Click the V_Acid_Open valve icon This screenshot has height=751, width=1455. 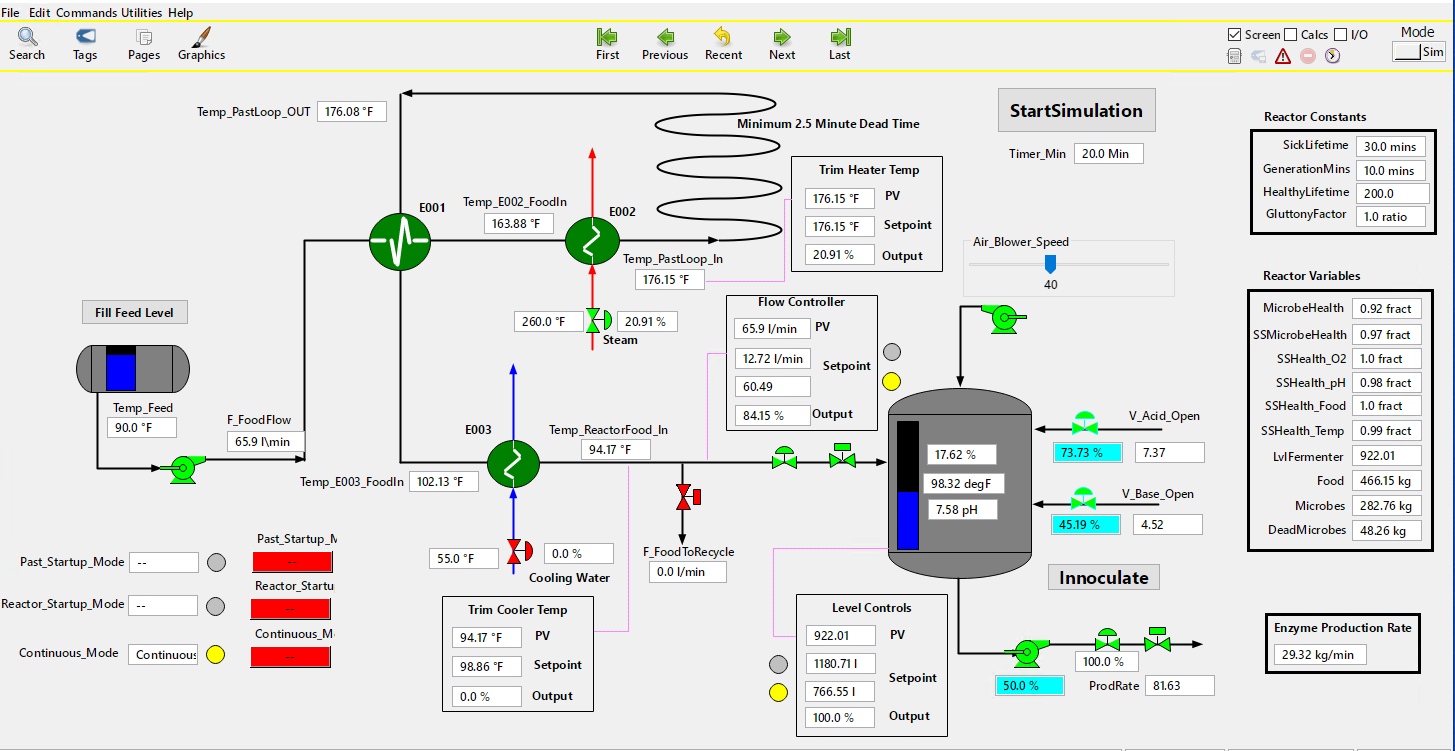point(1083,422)
